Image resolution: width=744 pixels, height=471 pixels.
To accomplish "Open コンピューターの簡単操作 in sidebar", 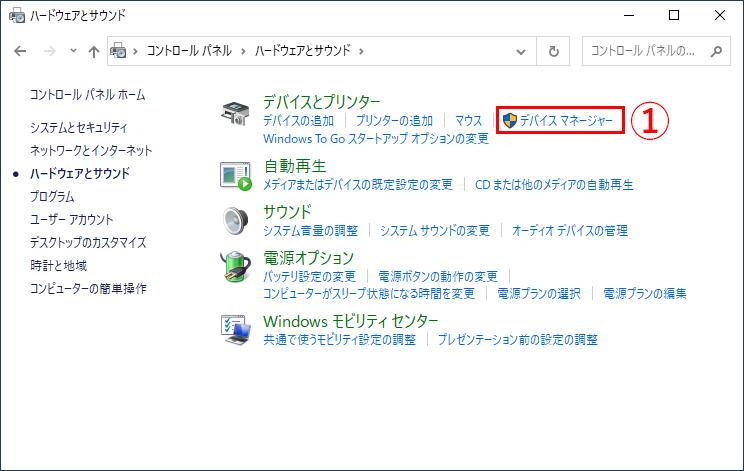I will (88, 288).
